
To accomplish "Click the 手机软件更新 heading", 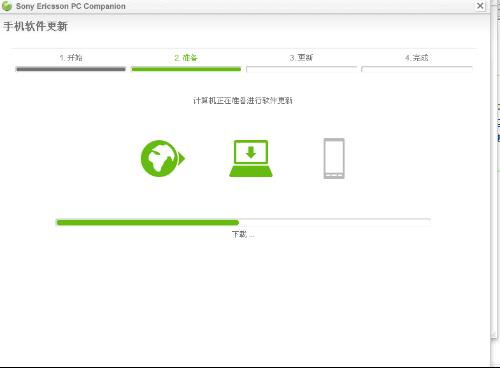I will tap(35, 26).
